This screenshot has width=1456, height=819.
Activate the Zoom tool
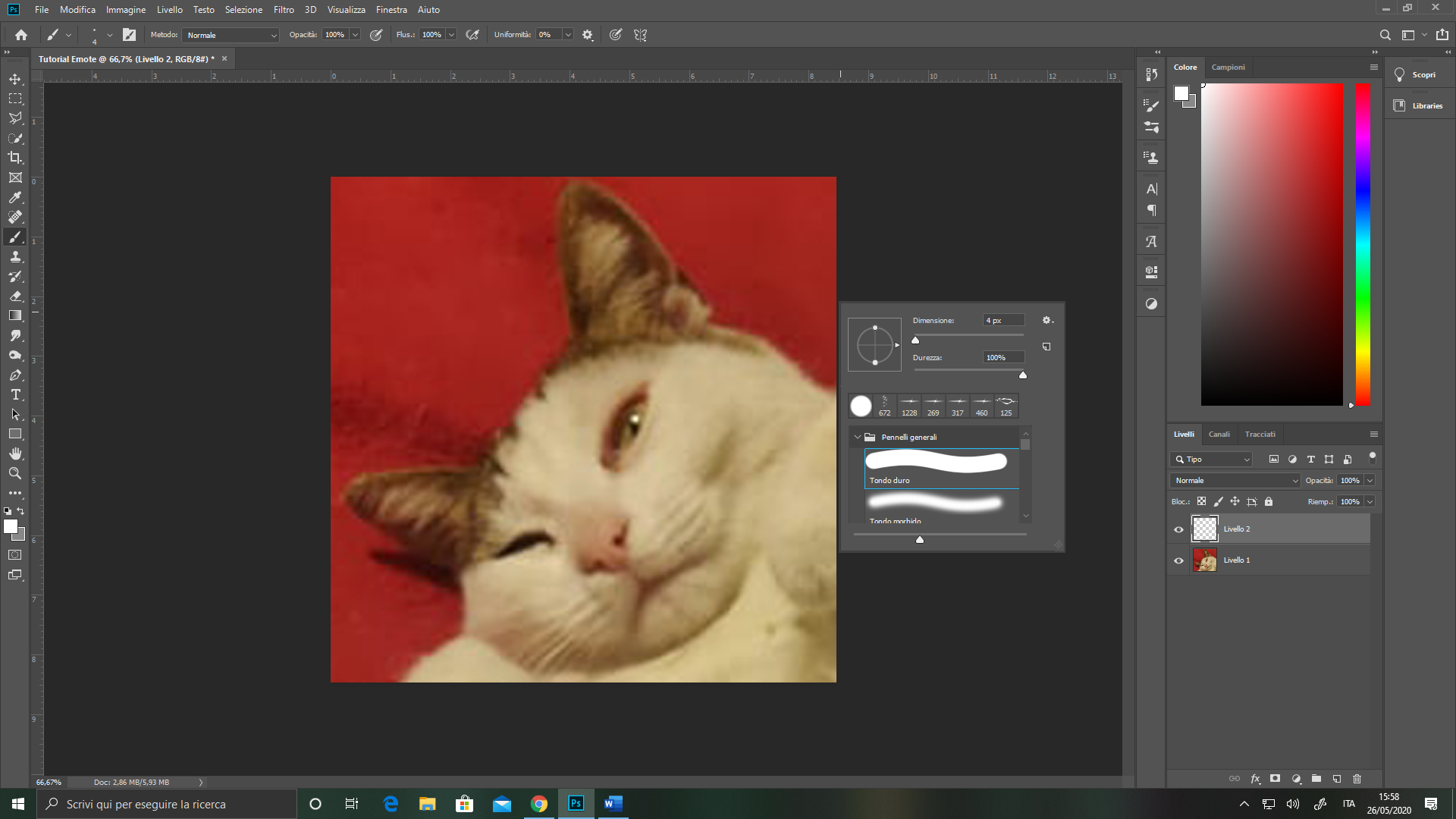[15, 473]
